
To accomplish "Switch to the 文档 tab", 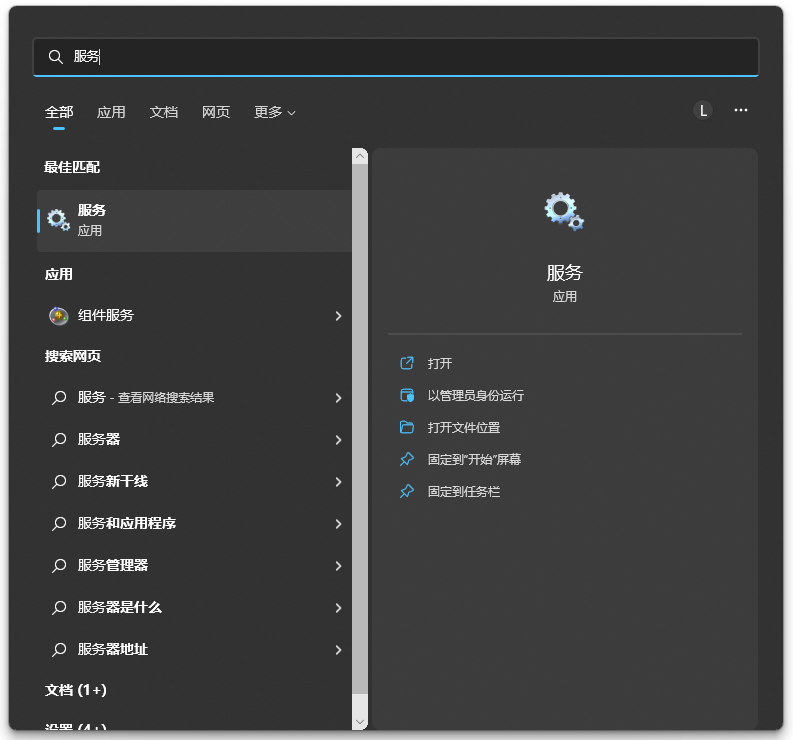I will point(164,112).
